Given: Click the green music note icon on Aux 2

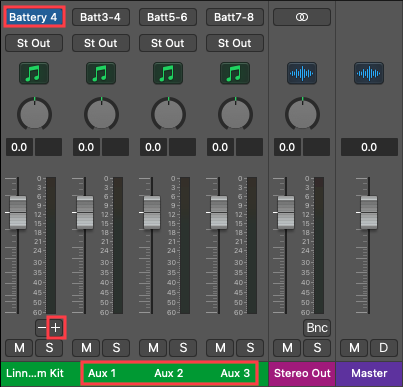Looking at the screenshot, I should point(168,73).
